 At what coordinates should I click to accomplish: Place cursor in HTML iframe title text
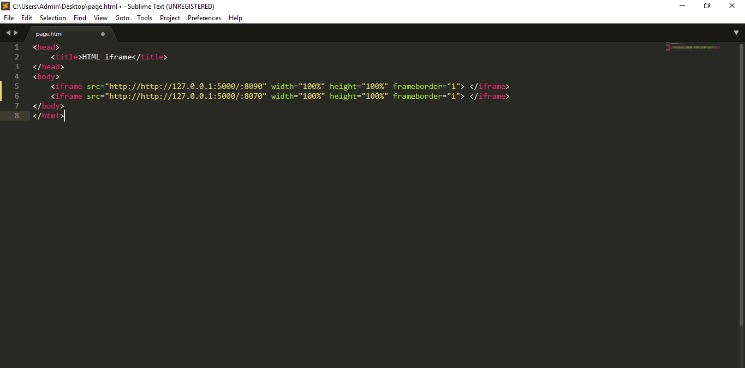tap(107, 57)
